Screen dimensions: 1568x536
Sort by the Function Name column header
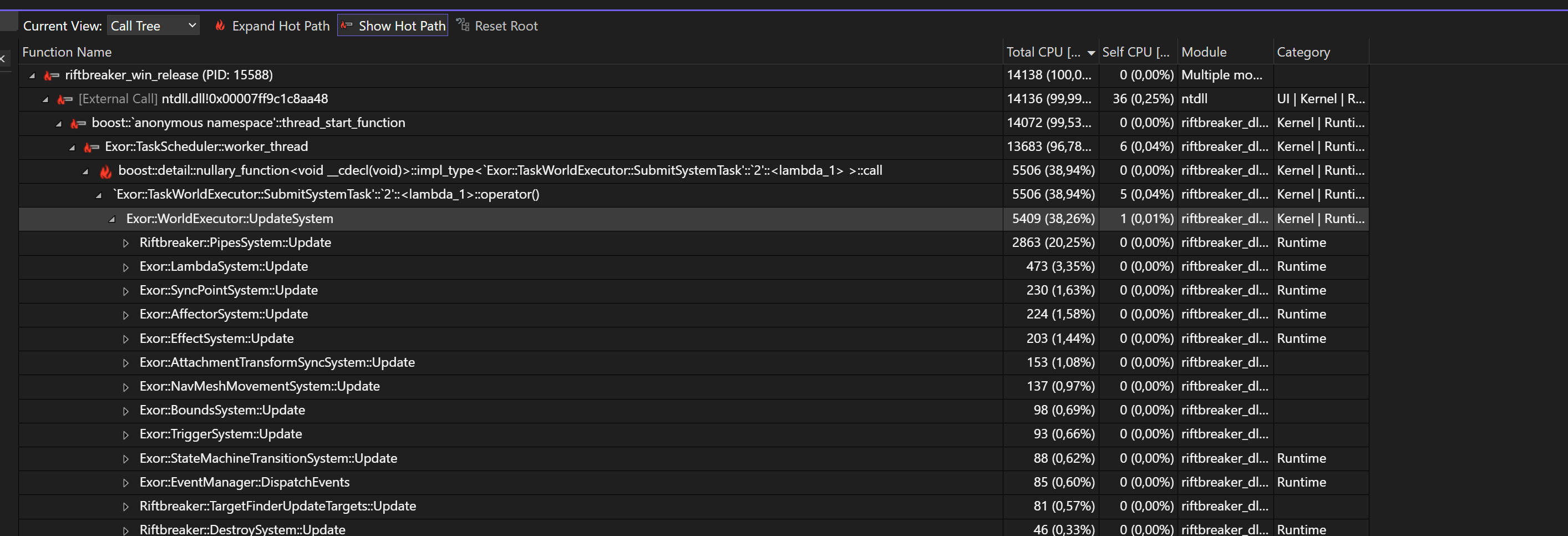[511, 52]
